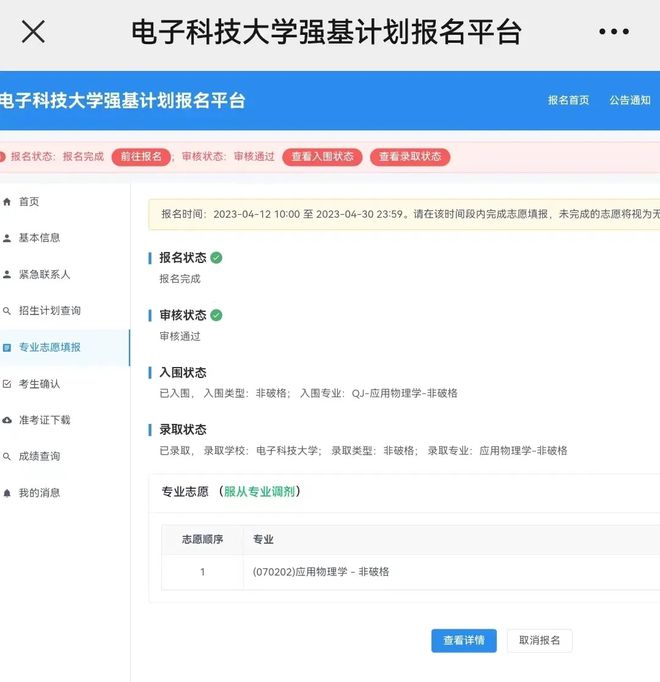Click the home icon beside 首页

(7, 202)
